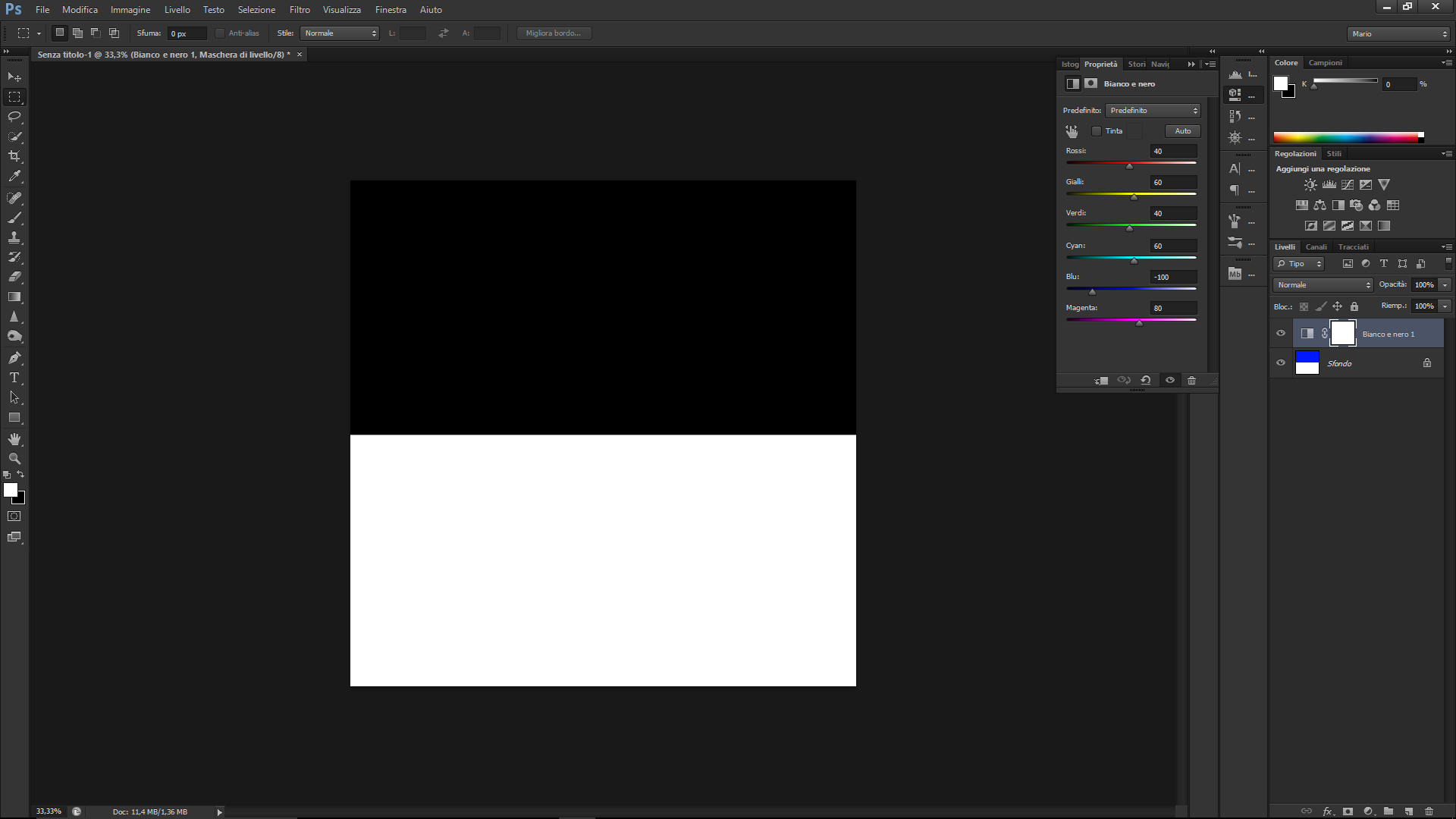The height and width of the screenshot is (819, 1456).
Task: Add a Curves adjustment layer
Action: (1348, 184)
